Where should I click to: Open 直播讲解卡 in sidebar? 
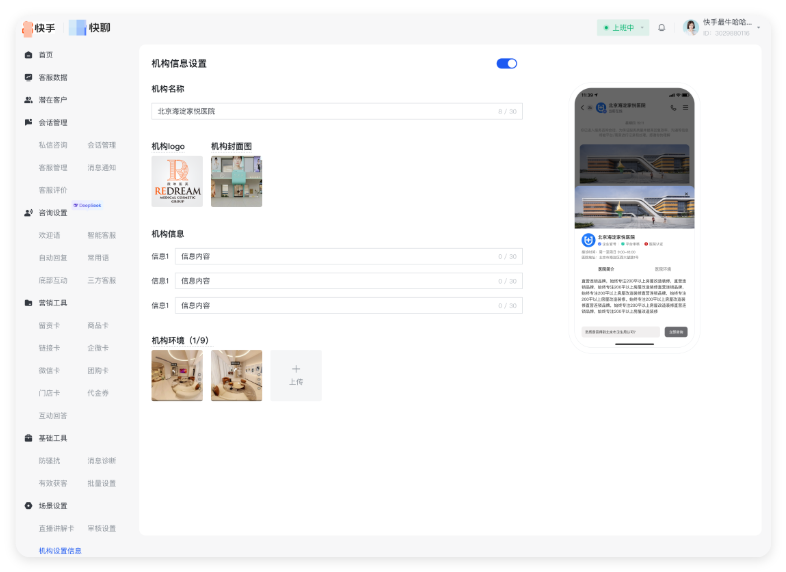point(57,528)
